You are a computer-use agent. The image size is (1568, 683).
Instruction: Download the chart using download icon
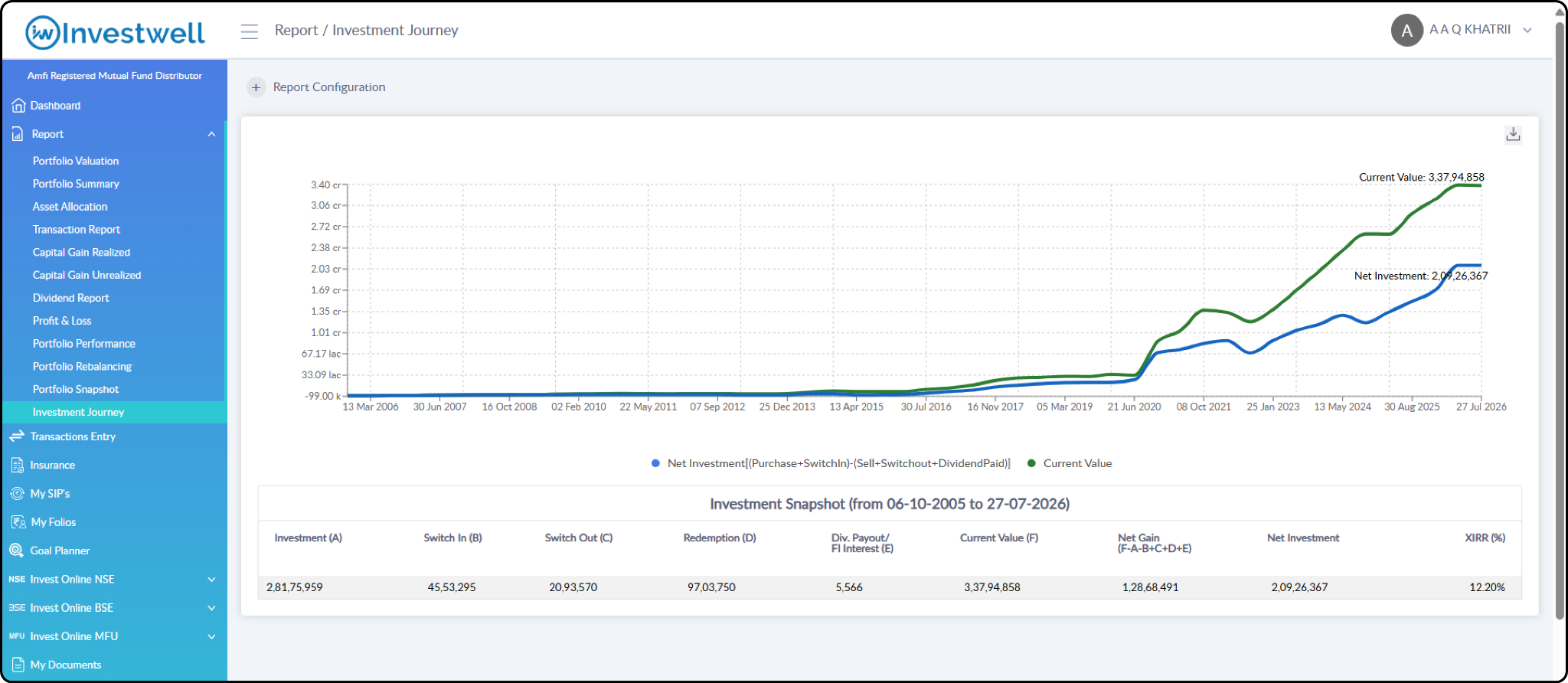[1513, 134]
